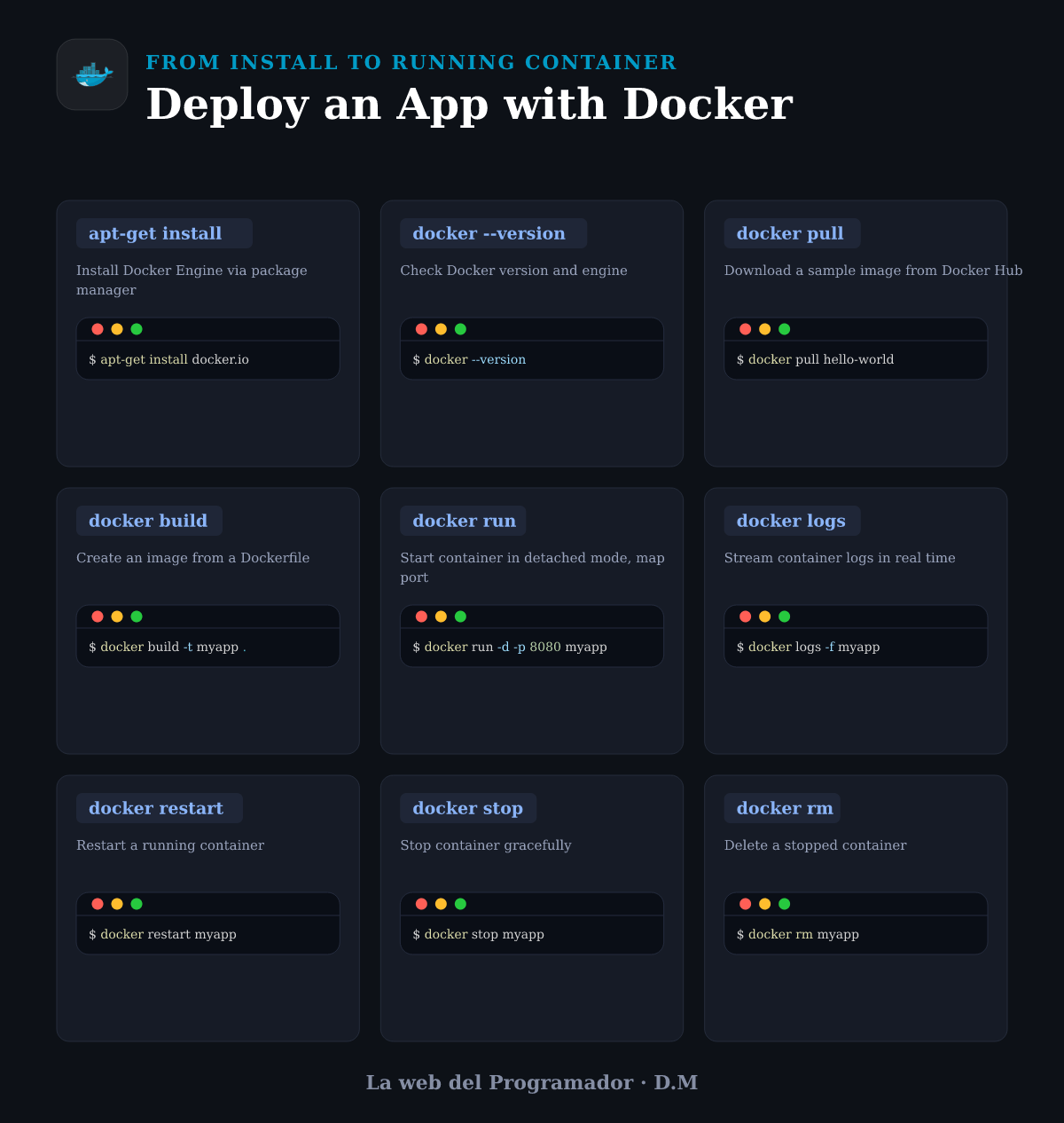Click 'Install Docker Engine via package manager' description
The width and height of the screenshot is (1064, 1123).
192,280
